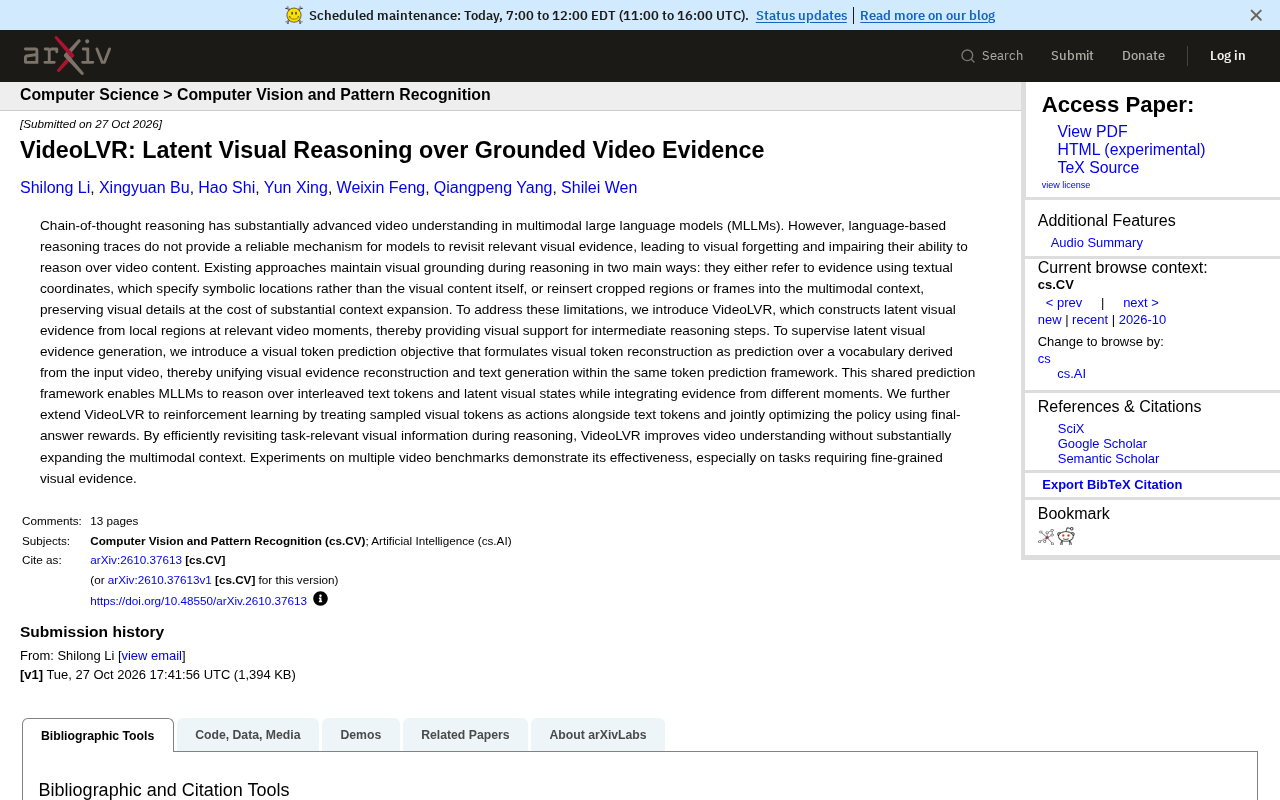Open the Status updates link
Screen dimensions: 1280x800
tap(801, 15)
